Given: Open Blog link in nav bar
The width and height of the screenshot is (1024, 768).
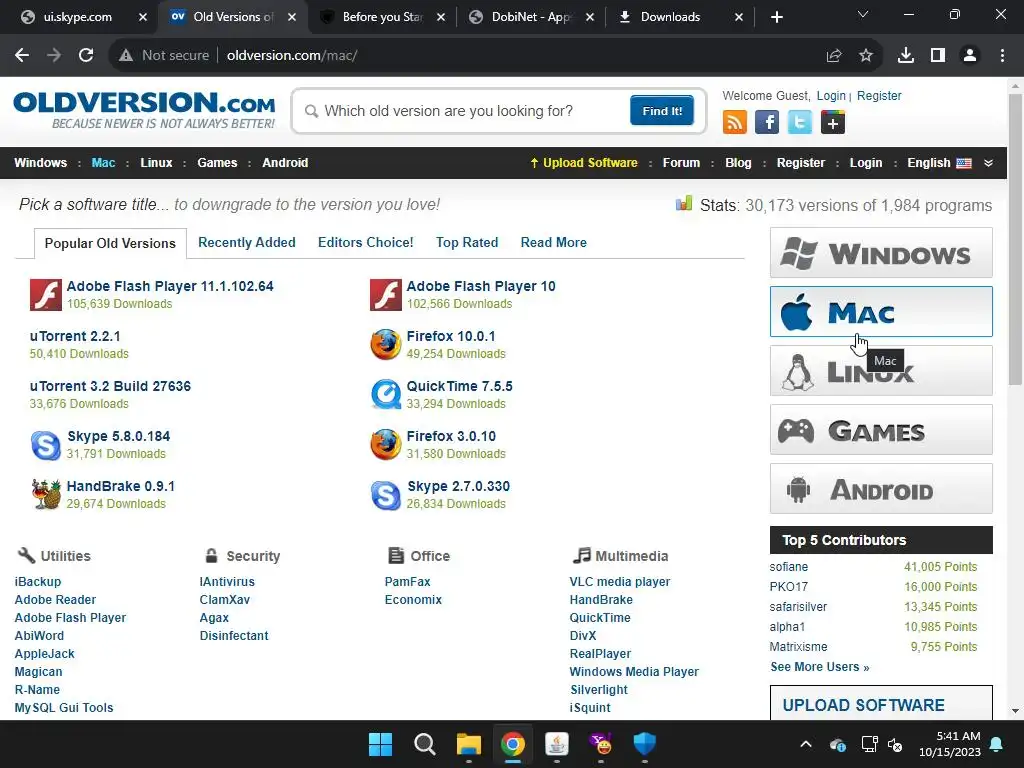Looking at the screenshot, I should click(x=738, y=163).
